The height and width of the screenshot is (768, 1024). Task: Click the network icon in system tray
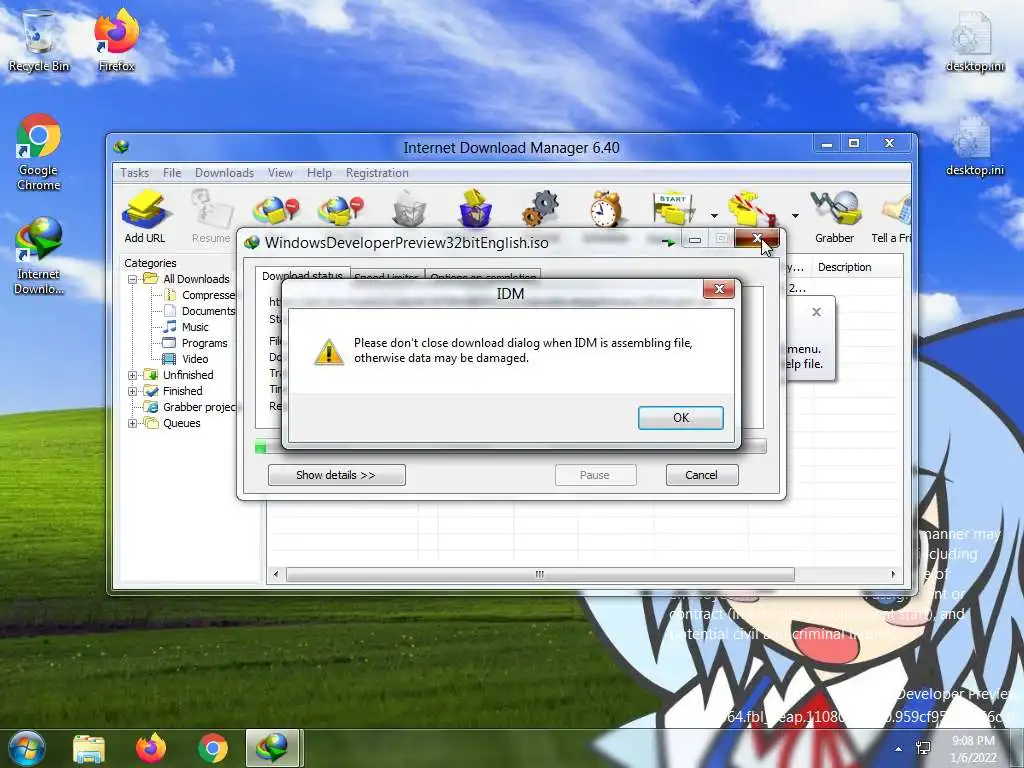(x=924, y=749)
